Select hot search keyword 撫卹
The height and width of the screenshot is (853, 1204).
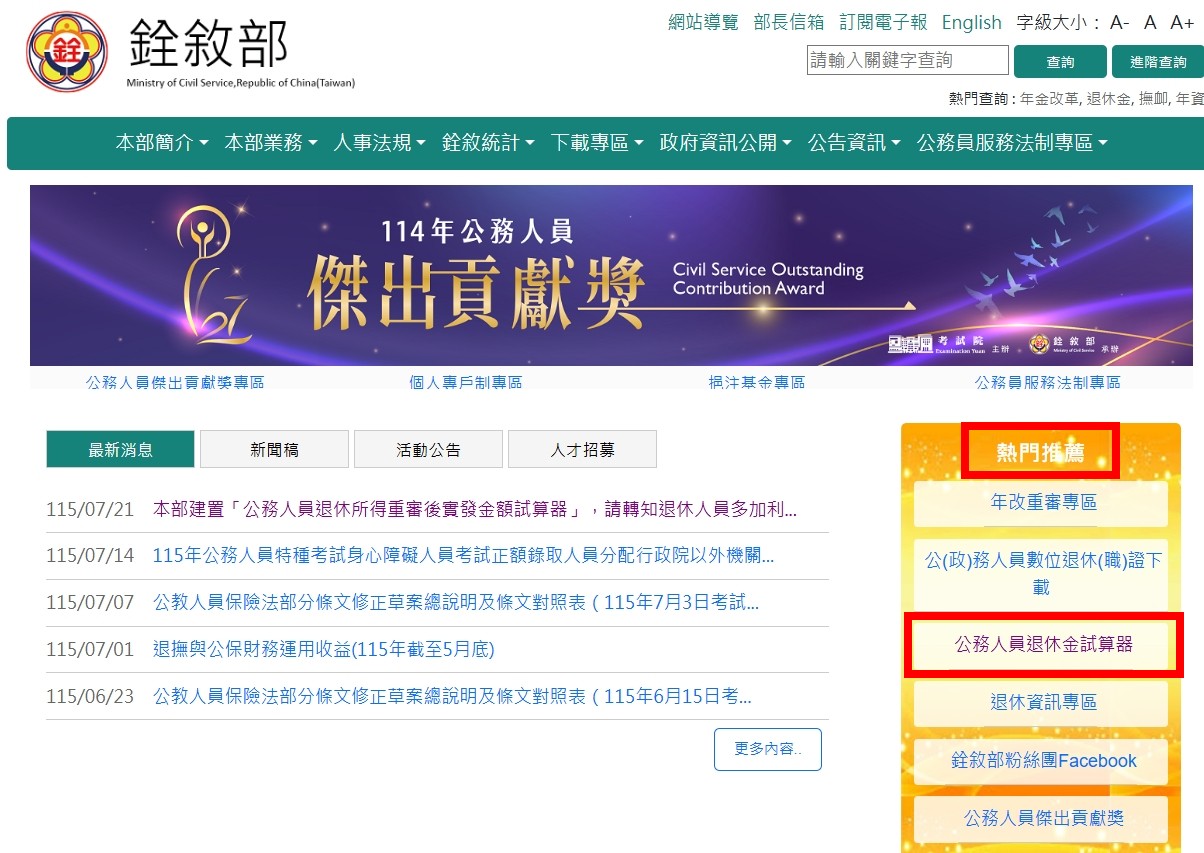point(1154,98)
